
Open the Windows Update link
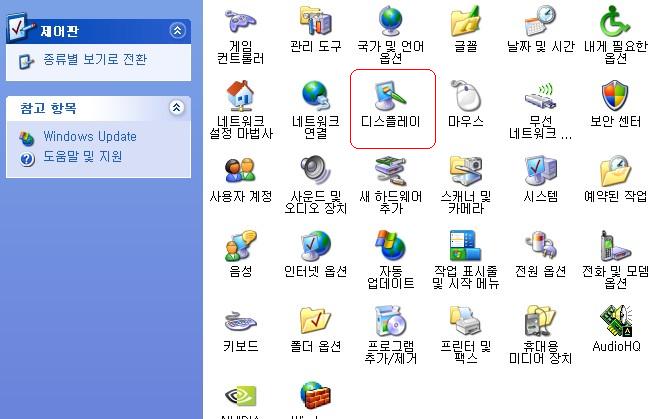click(x=90, y=136)
